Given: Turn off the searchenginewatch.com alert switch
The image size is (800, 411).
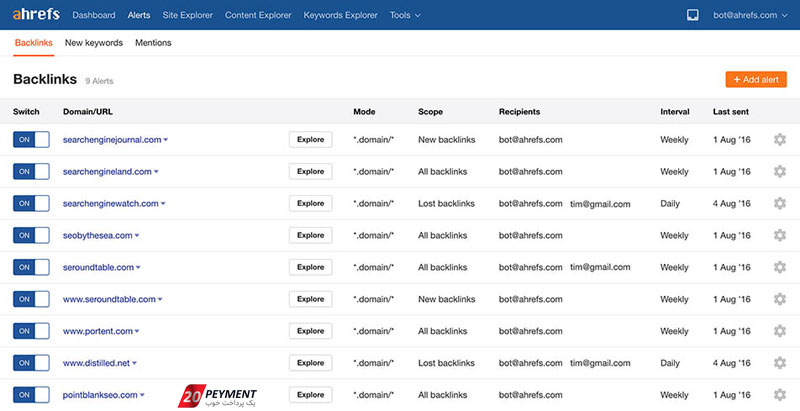Looking at the screenshot, I should 31,203.
